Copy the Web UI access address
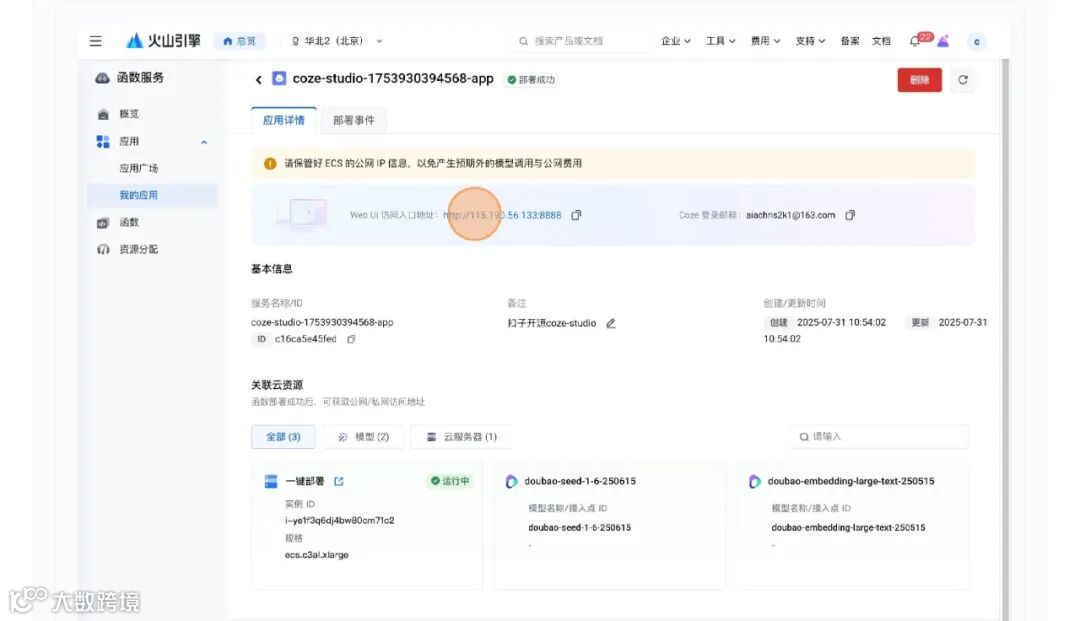The image size is (1080, 621). pyautogui.click(x=577, y=215)
